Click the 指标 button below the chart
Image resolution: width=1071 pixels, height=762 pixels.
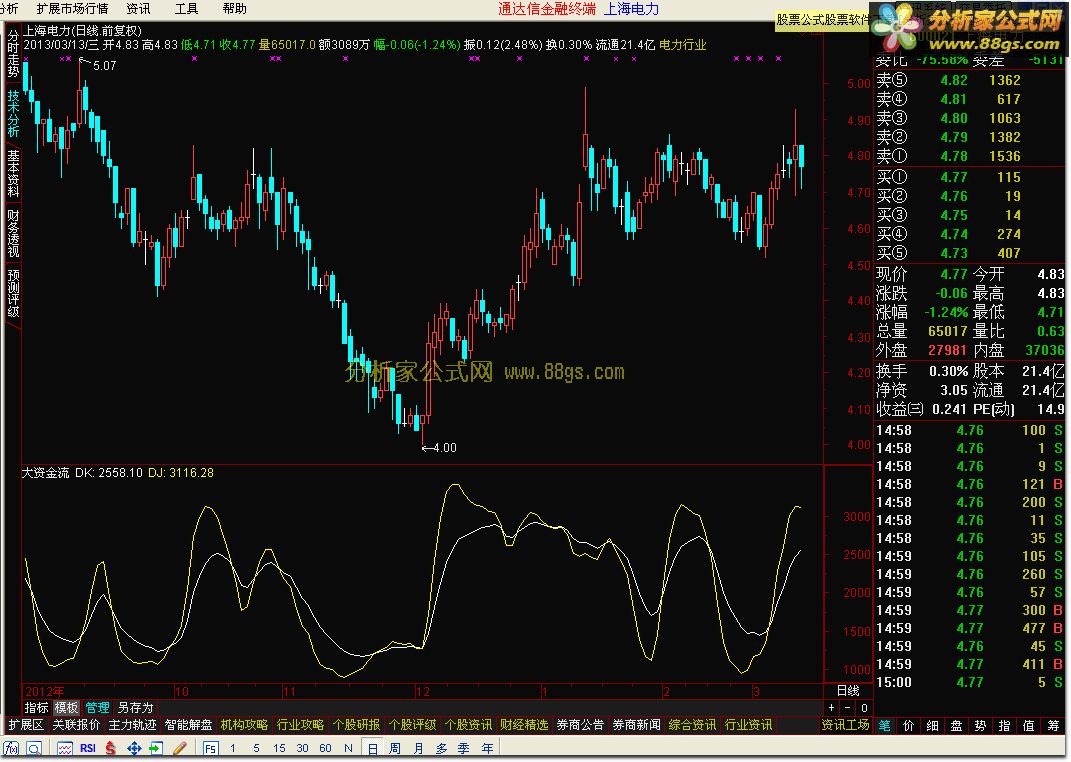36,708
